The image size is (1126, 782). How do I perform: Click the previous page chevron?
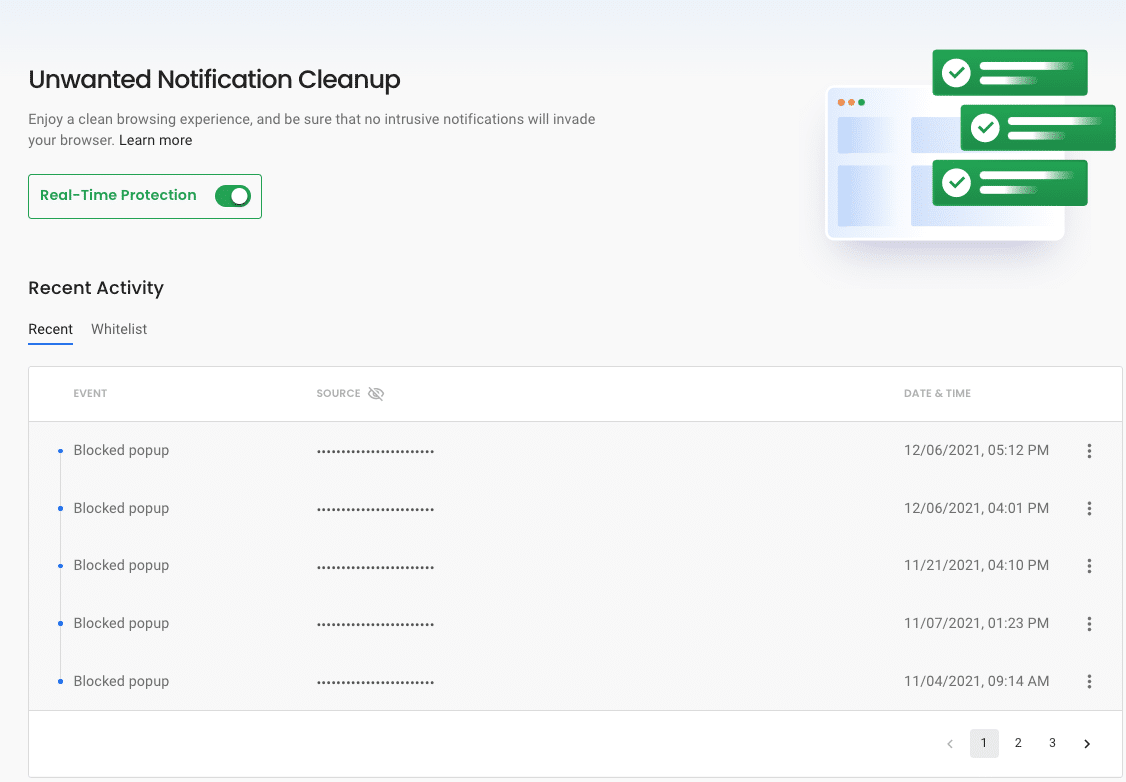949,743
